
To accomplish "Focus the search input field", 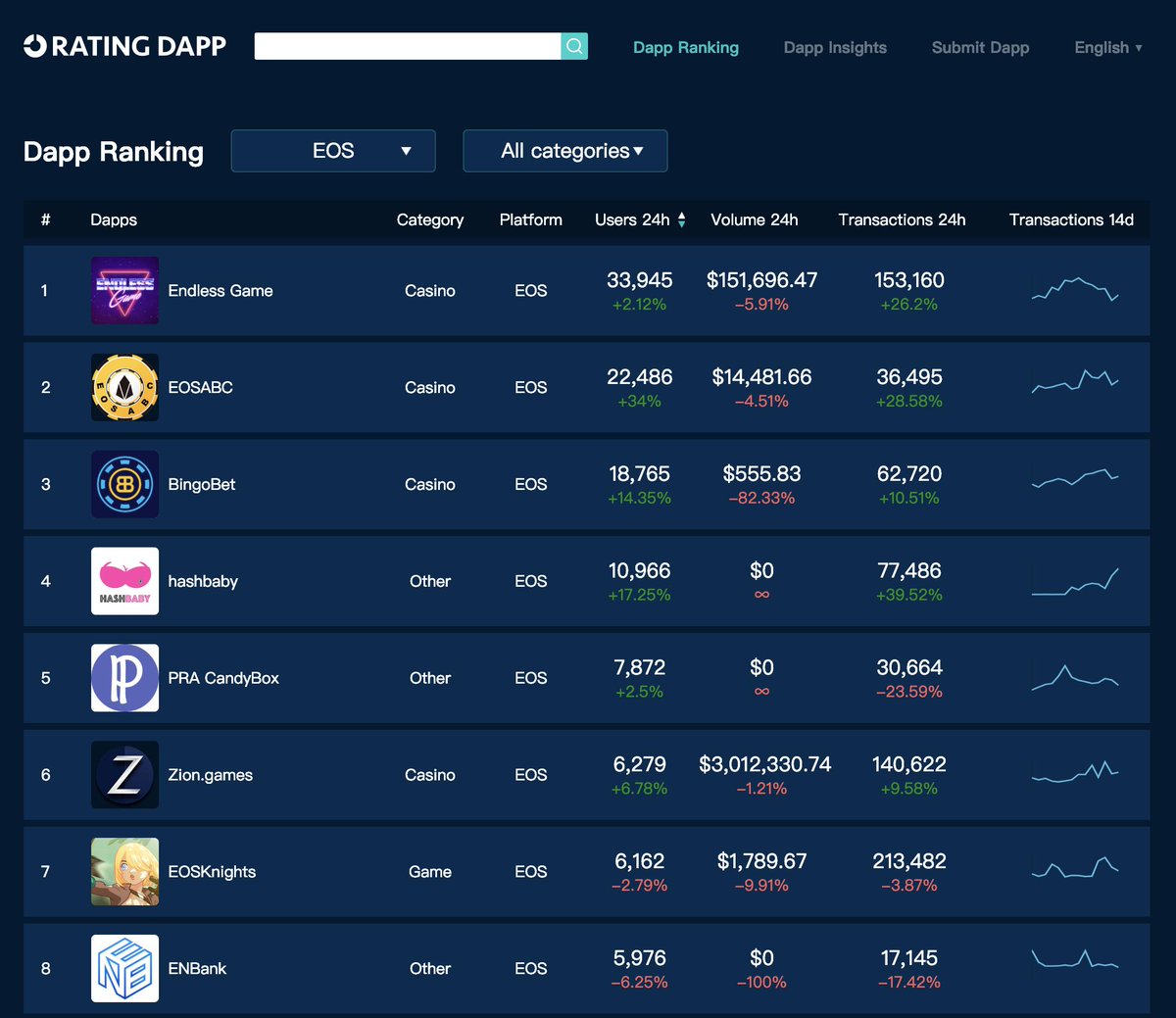I will (x=408, y=46).
